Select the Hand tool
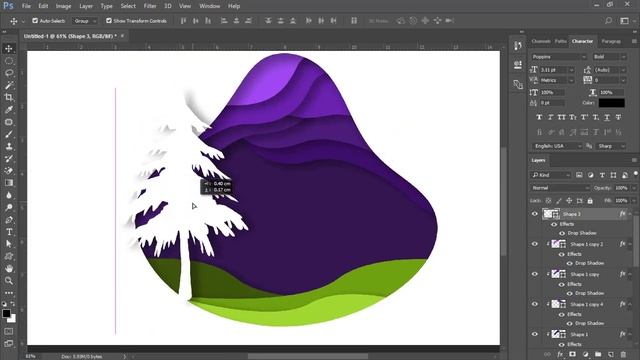 pos(9,269)
